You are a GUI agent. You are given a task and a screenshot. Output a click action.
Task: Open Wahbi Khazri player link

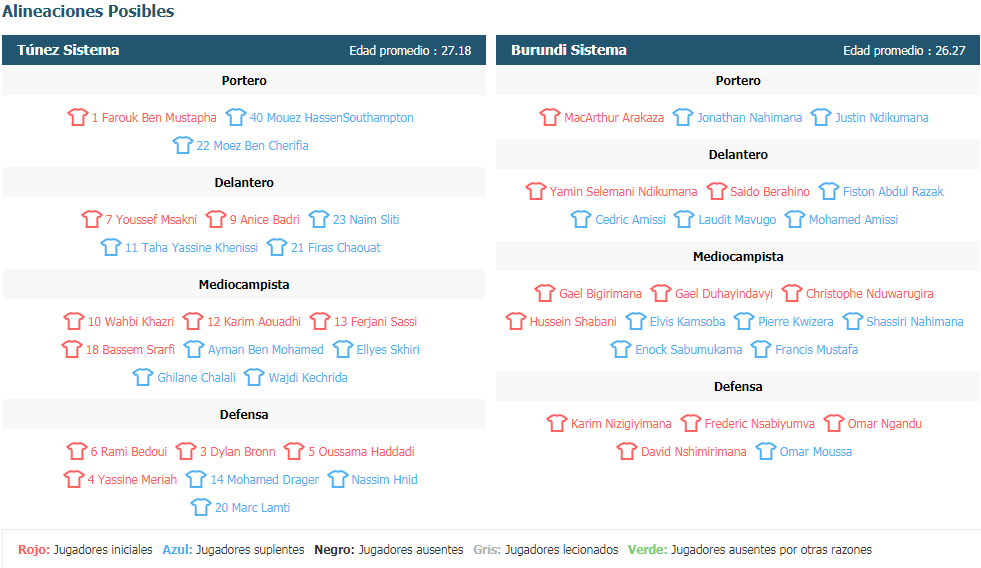click(x=131, y=322)
